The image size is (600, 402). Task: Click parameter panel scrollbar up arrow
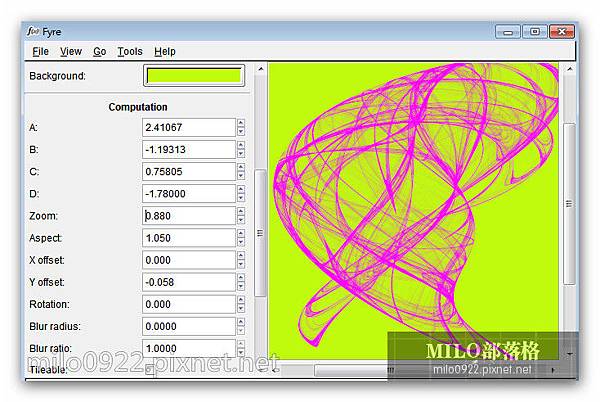coord(261,69)
